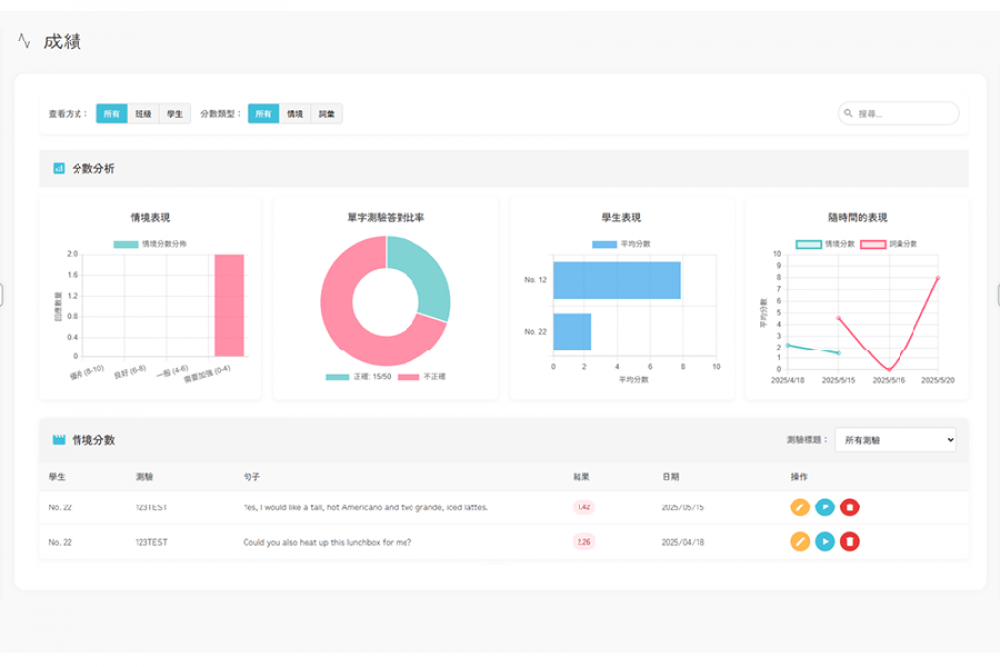Filter score type by 詞彙
This screenshot has height=667, width=1000.
(x=327, y=114)
